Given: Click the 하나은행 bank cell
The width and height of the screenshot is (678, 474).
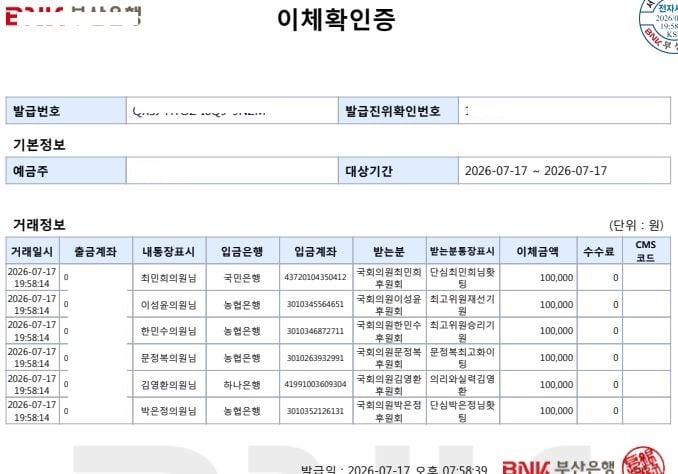Looking at the screenshot, I should [242, 384].
